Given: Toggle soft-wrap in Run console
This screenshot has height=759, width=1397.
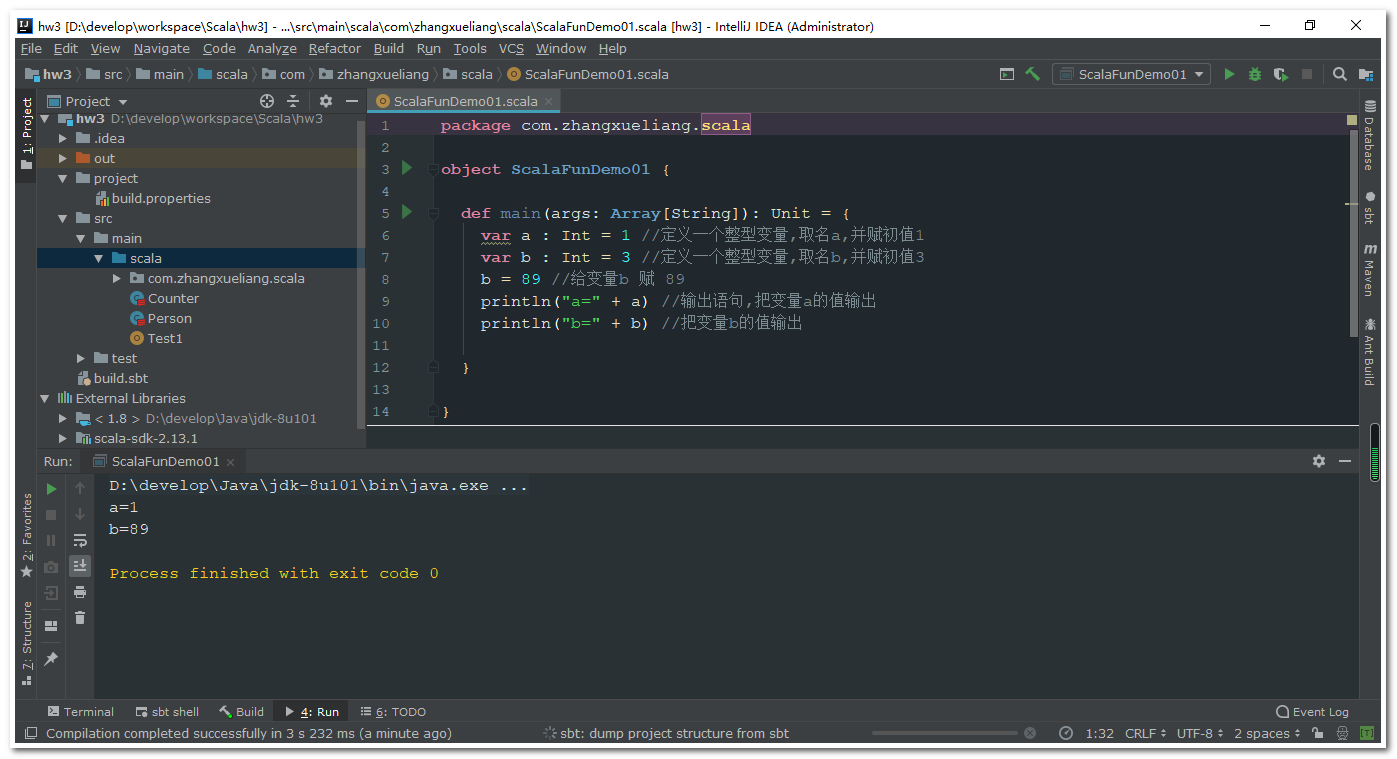Looking at the screenshot, I should coord(80,540).
